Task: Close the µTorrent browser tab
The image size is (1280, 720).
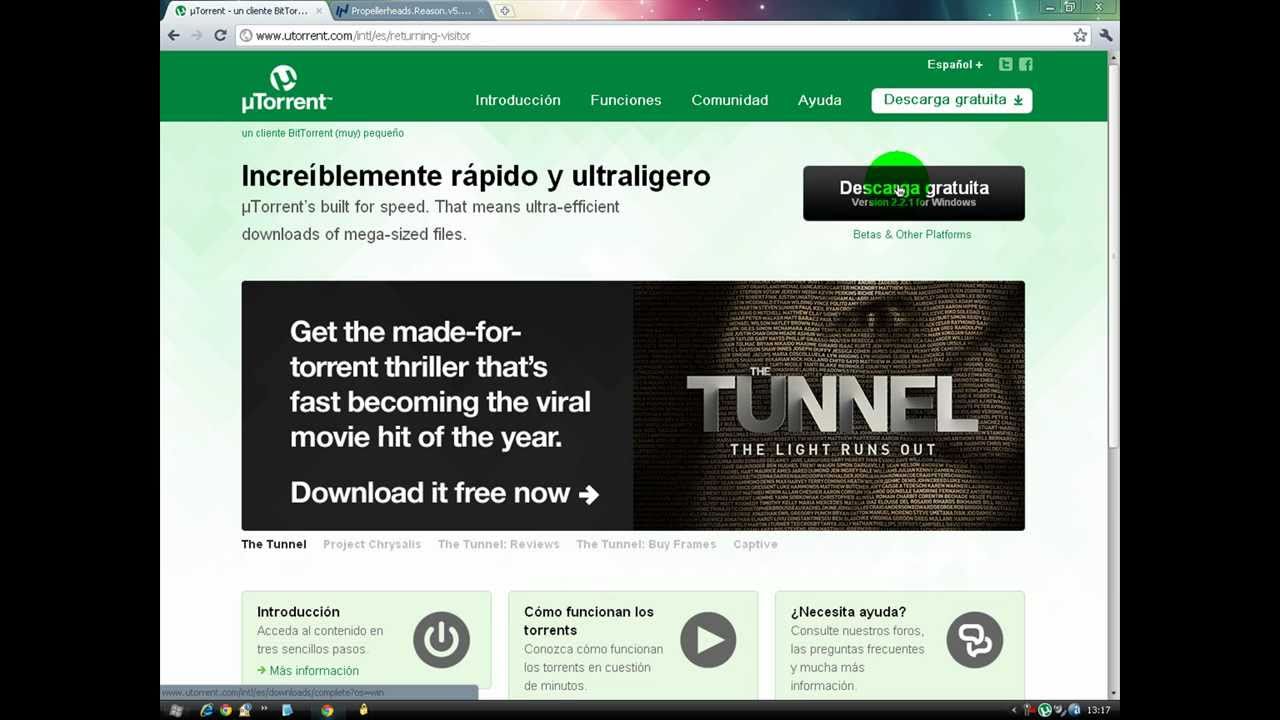Action: pyautogui.click(x=320, y=11)
